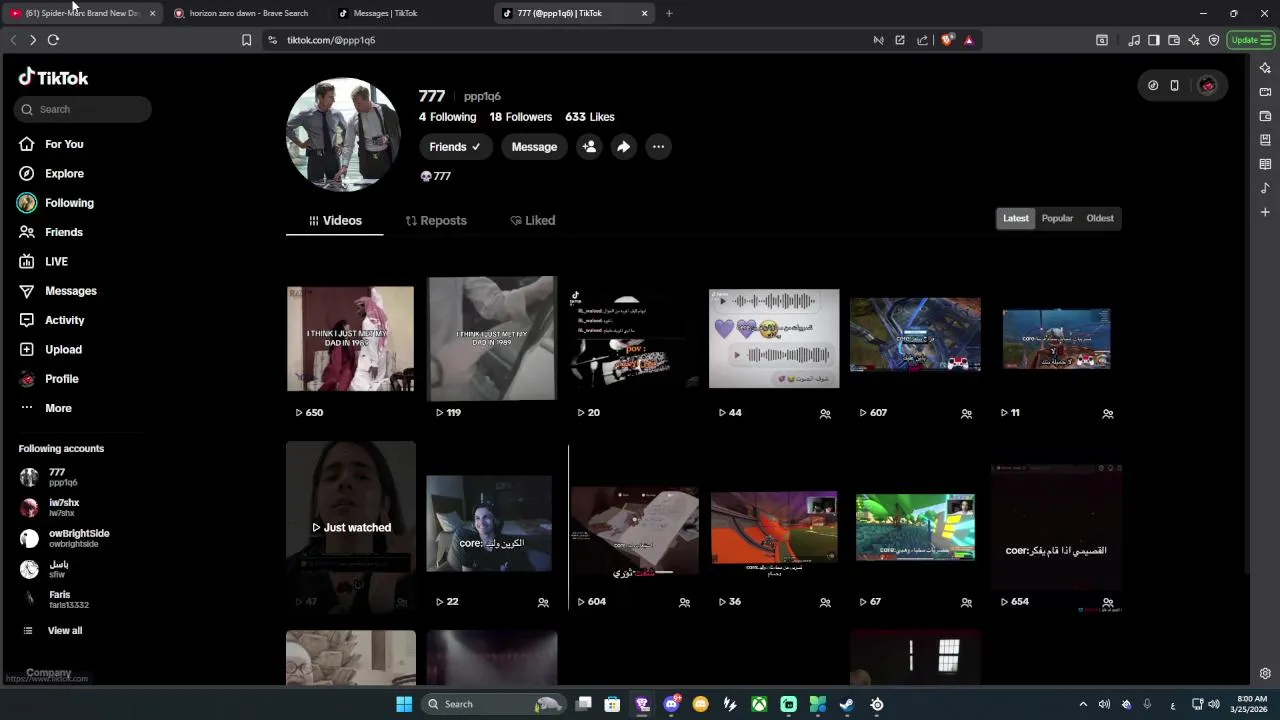Bookmark this page
Screen dimensions: 1280x720
[246, 40]
